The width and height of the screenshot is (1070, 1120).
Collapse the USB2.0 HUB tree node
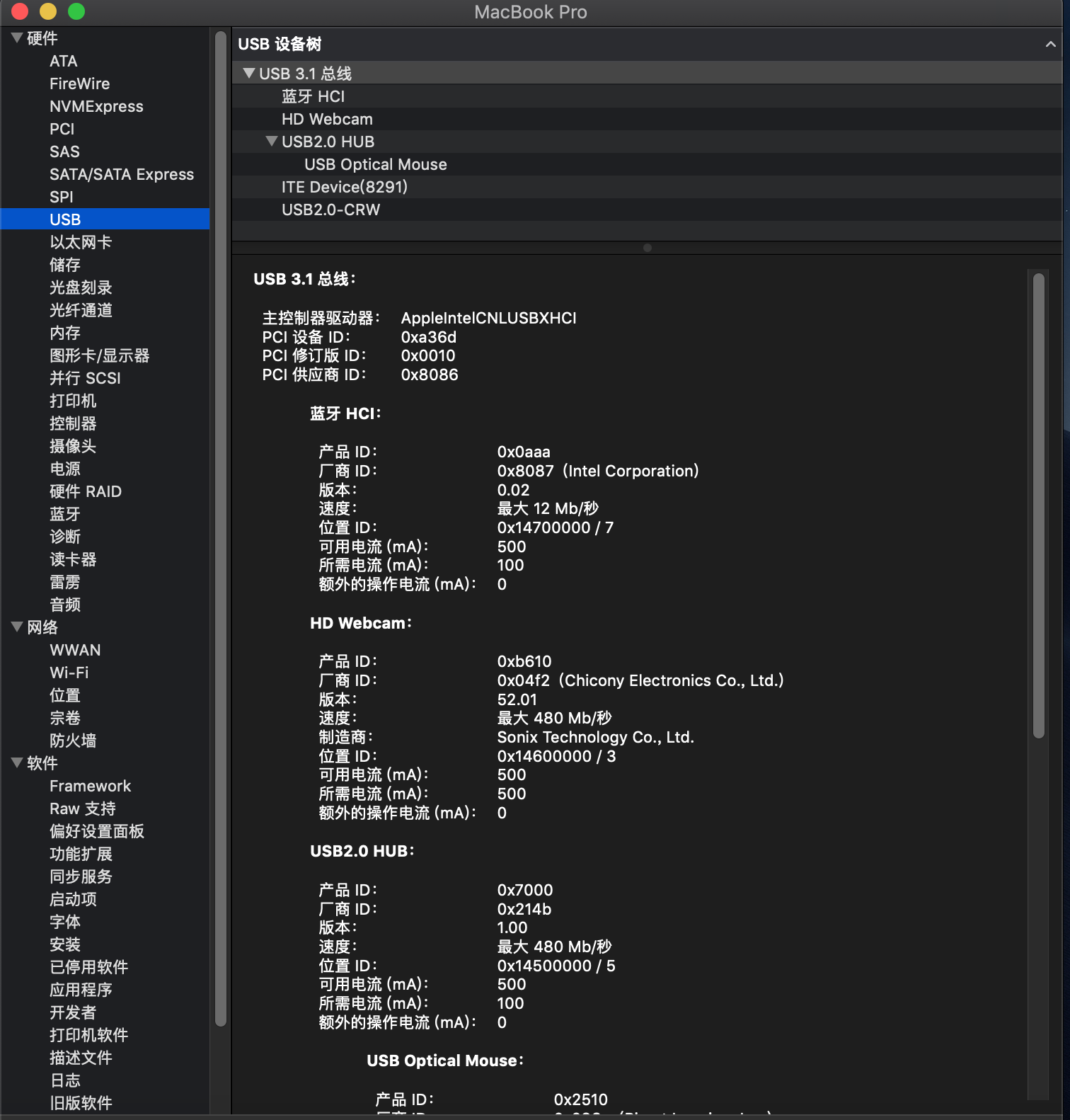click(x=271, y=141)
